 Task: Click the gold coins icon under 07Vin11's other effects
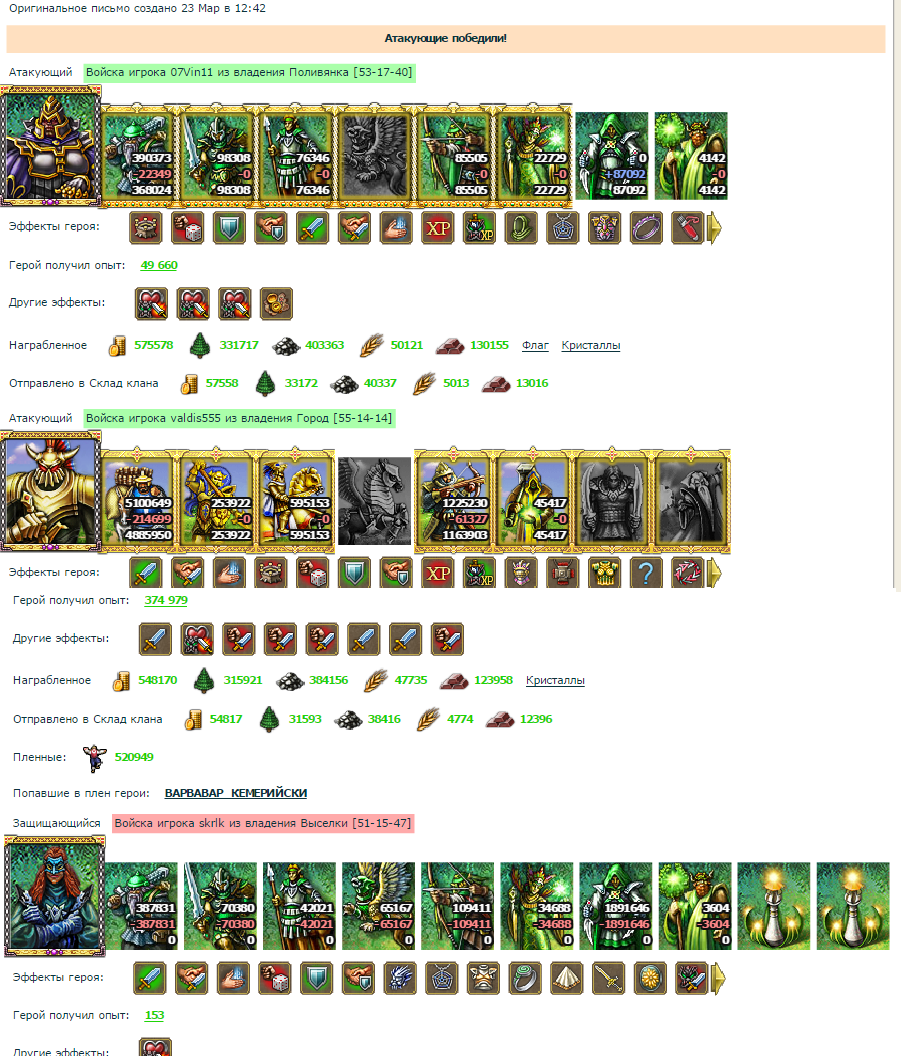(277, 303)
